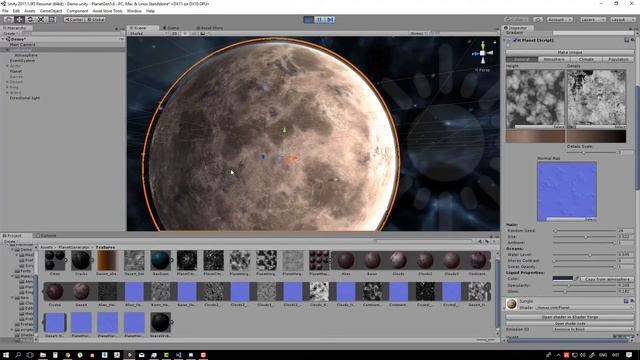640x360 pixels.
Task: Switch to the Game tab
Action: (171, 28)
